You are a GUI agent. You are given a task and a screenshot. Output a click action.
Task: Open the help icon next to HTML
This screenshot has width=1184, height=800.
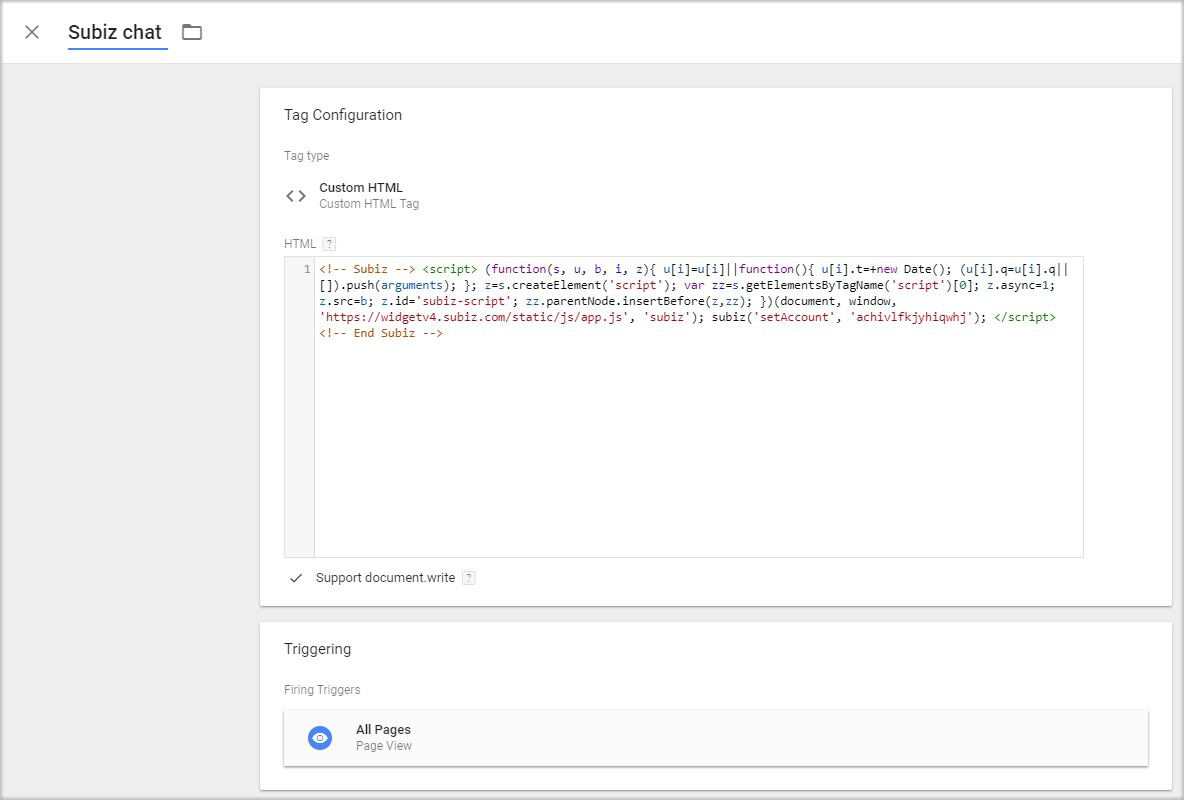point(330,243)
